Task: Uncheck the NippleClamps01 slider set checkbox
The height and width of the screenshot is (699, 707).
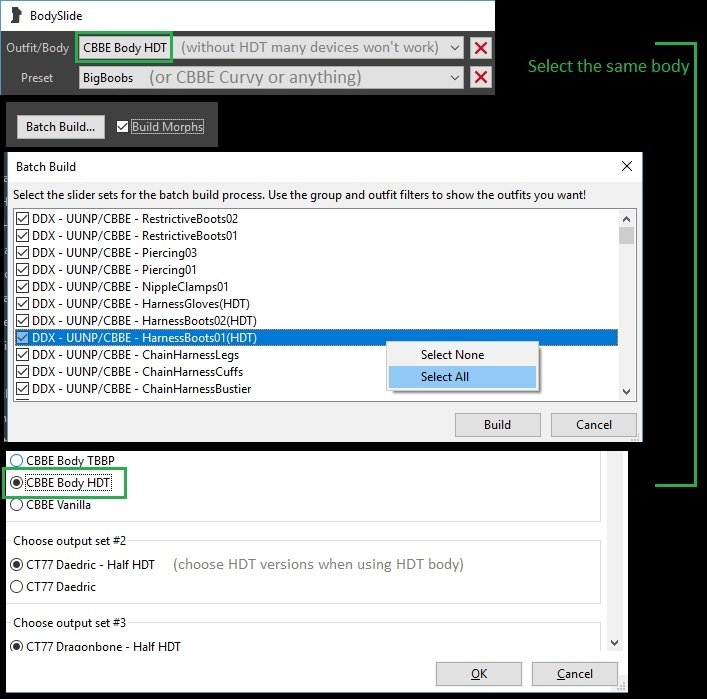Action: 23,286
